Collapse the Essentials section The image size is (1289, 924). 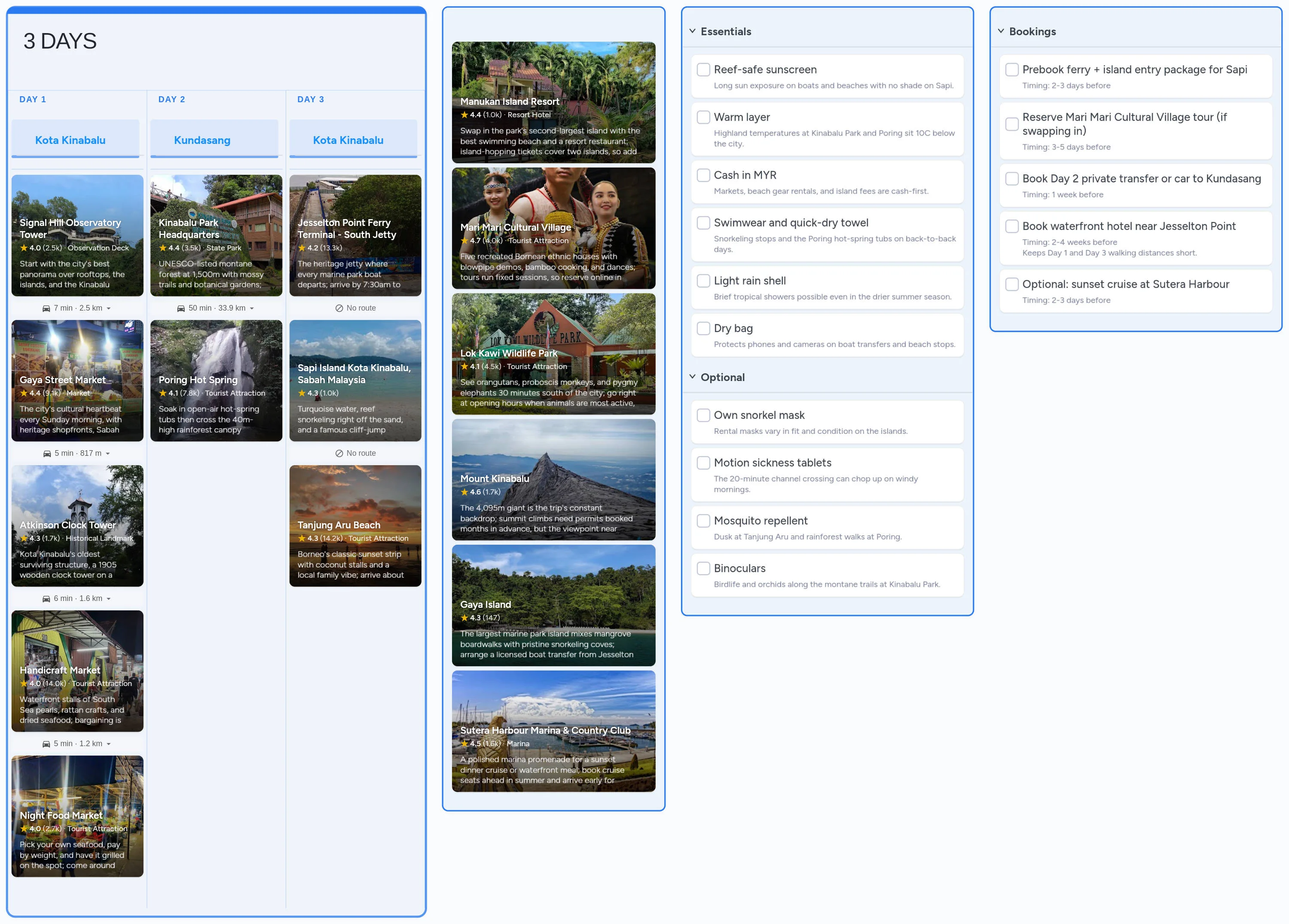tap(692, 31)
